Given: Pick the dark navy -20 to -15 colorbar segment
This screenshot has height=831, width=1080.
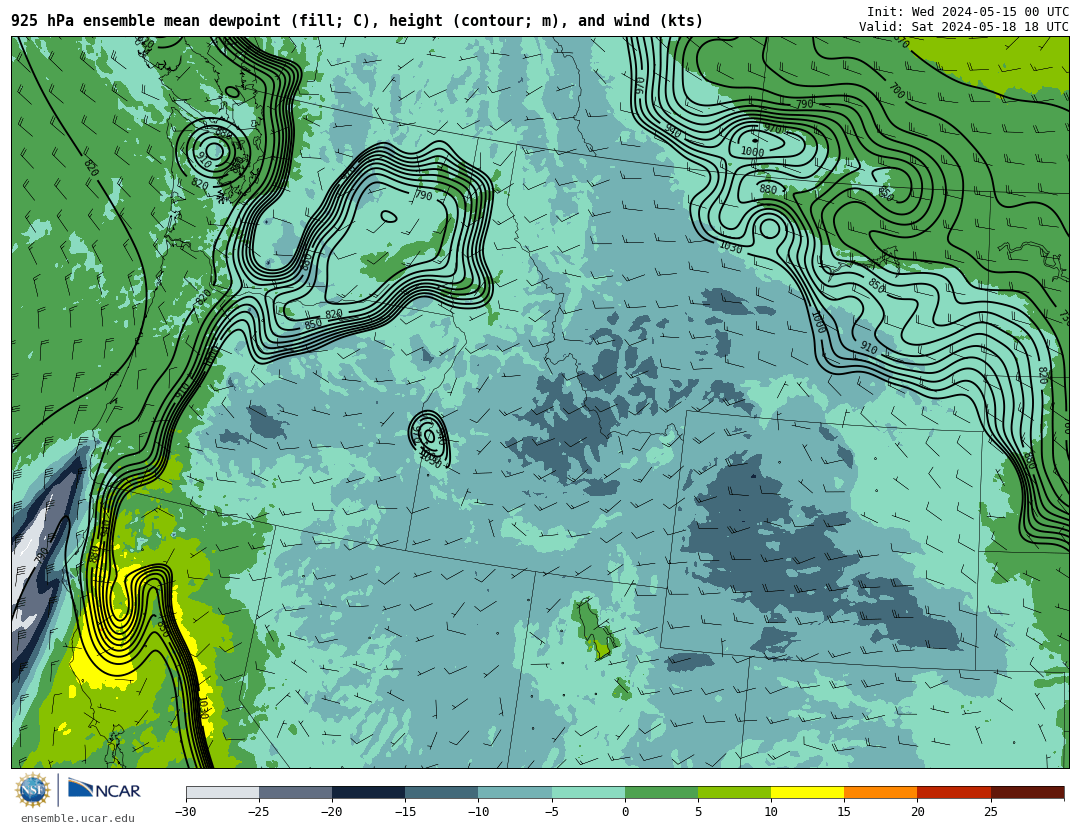Looking at the screenshot, I should [x=368, y=792].
